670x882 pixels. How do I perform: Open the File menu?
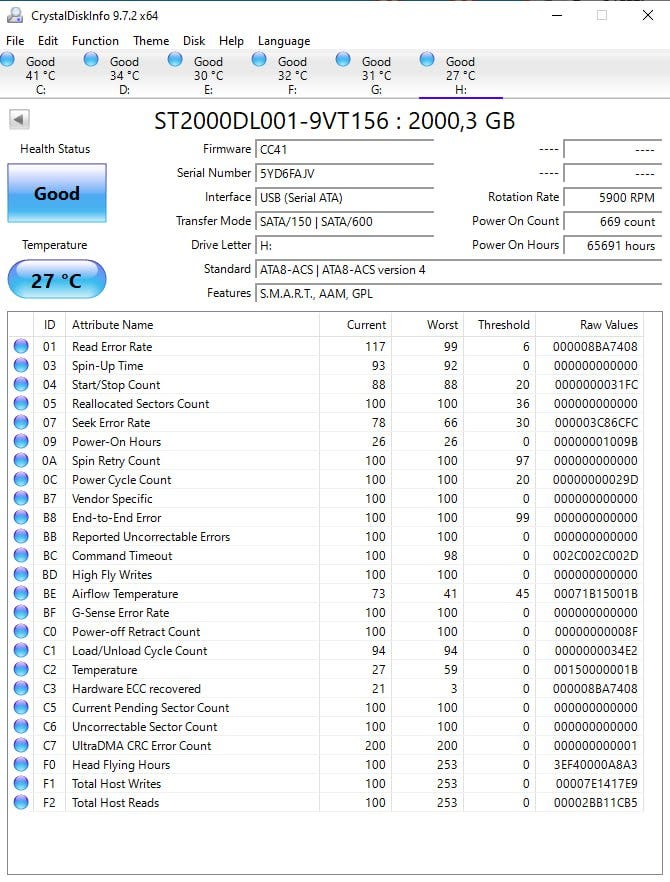[x=15, y=40]
